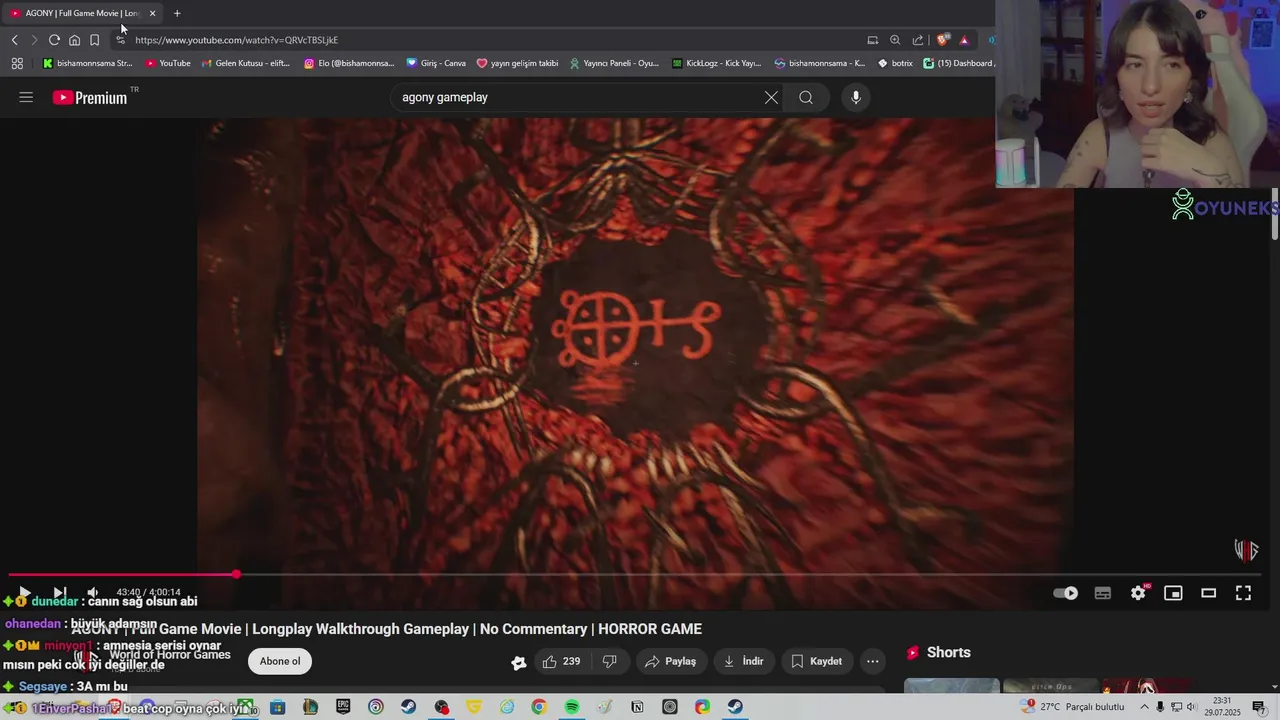Viewport: 1280px width, 720px height.
Task: Subscribe using the Abone ol button
Action: click(x=280, y=661)
